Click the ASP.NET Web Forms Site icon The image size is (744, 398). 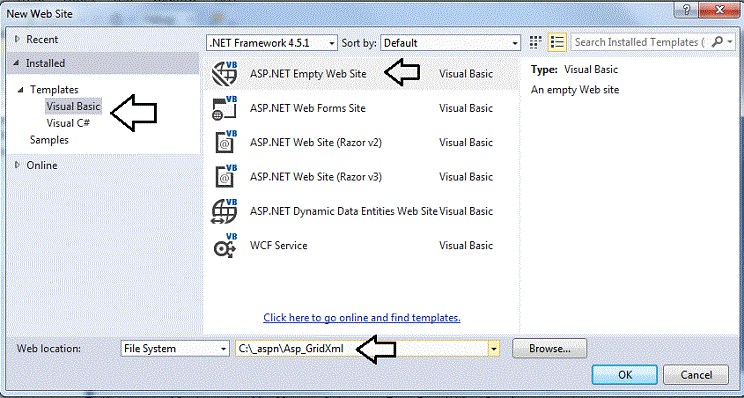(224, 108)
